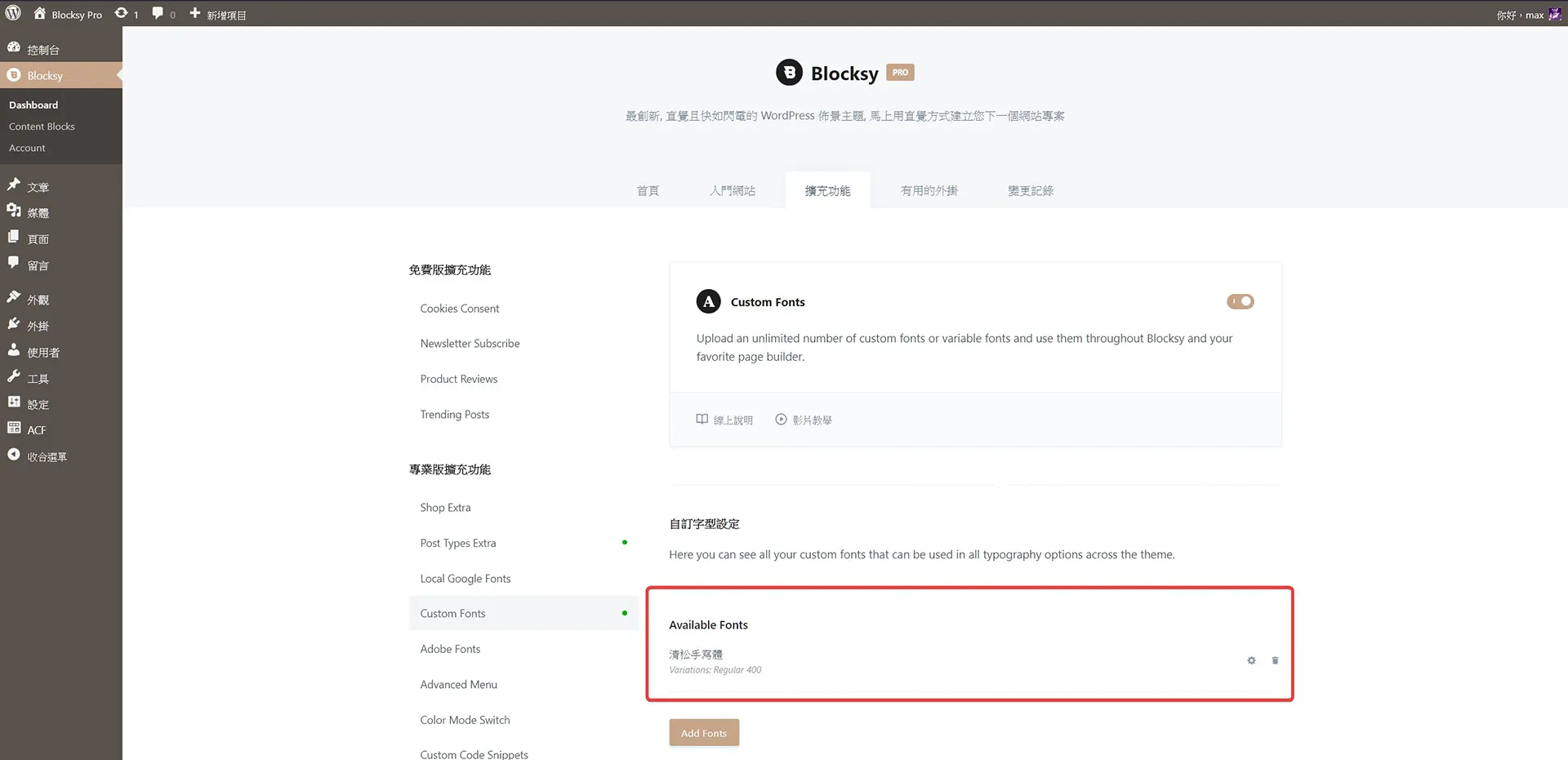Open the Blocksy Pro site home icon
Screen dimensions: 1568x760
coord(39,14)
